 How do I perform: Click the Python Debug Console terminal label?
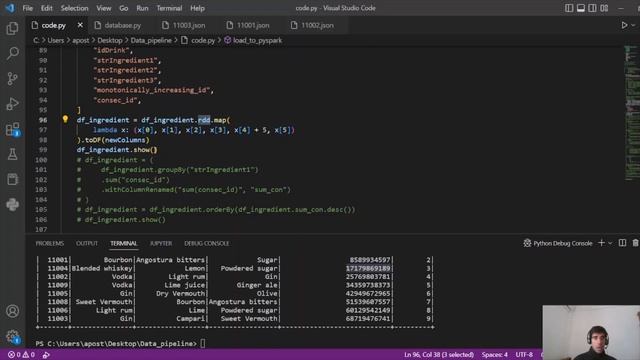click(558, 243)
